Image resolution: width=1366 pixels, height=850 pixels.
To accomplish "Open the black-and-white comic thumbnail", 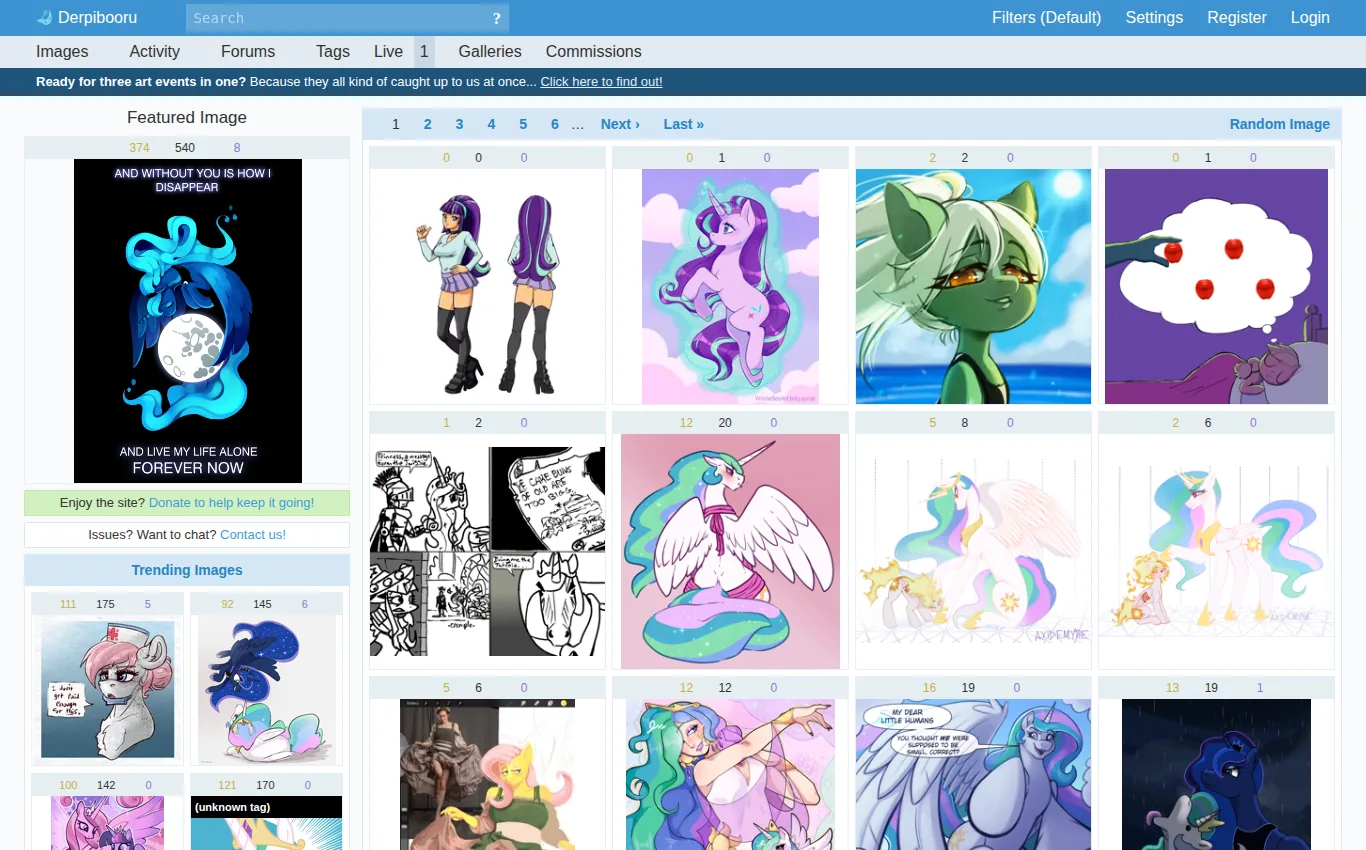I will click(487, 552).
